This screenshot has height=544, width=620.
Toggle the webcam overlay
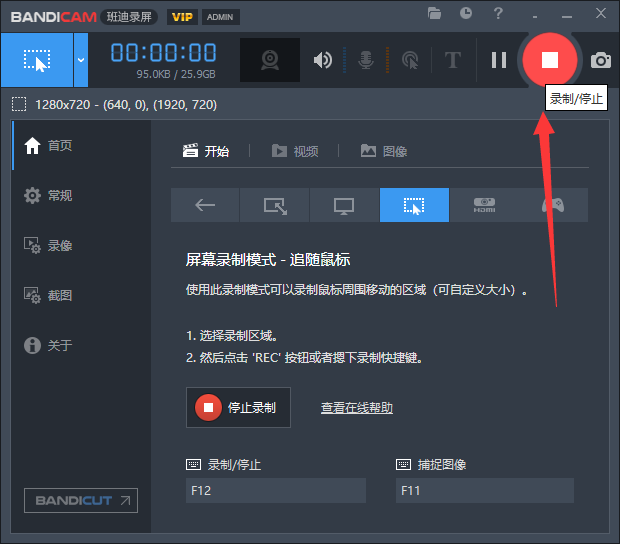point(270,60)
